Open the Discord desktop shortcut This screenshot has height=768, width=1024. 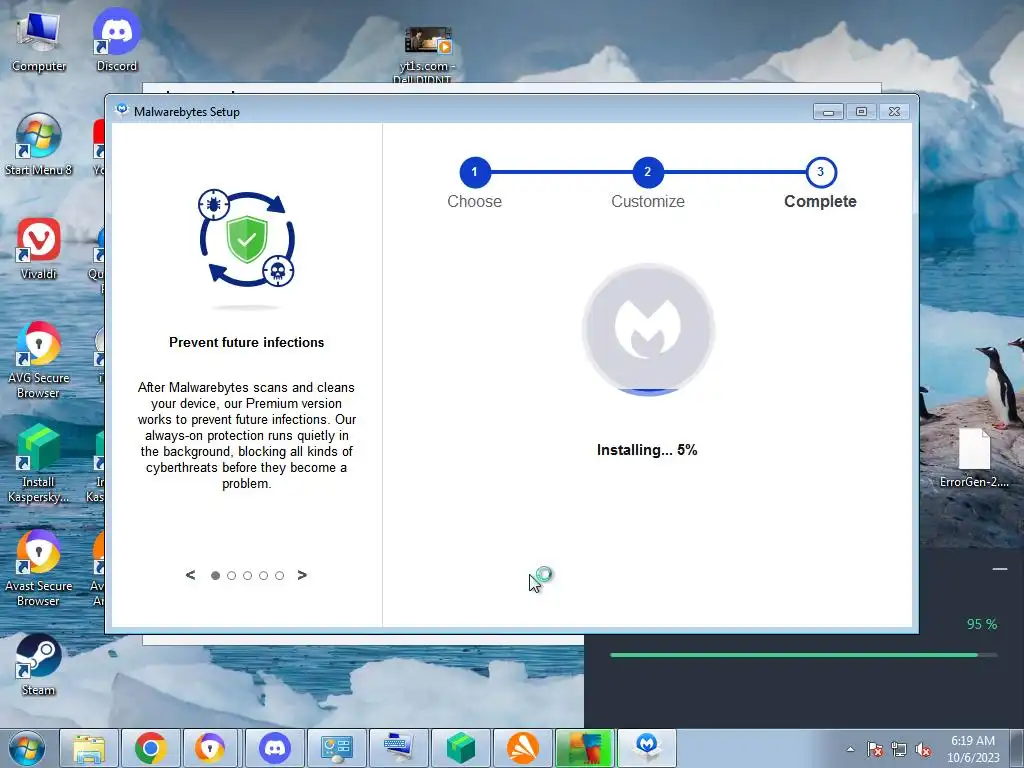pyautogui.click(x=116, y=40)
